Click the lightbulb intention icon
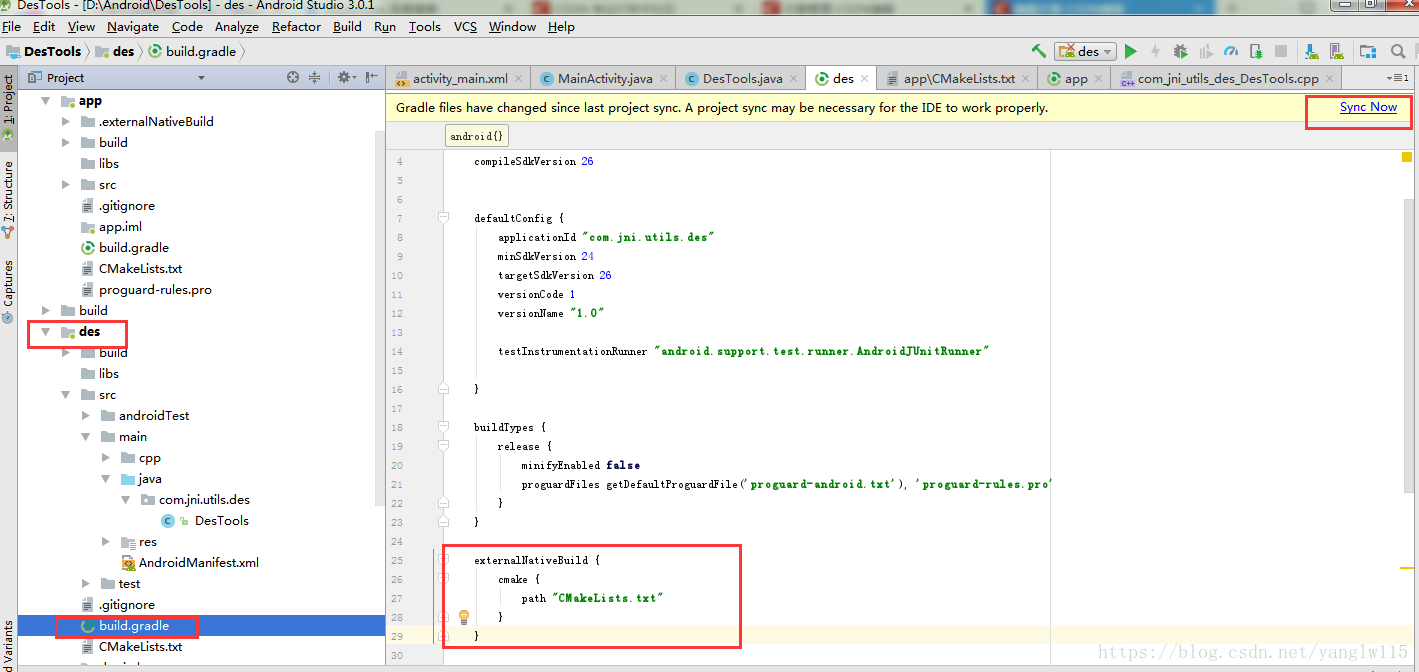The height and width of the screenshot is (672, 1419). 464,617
